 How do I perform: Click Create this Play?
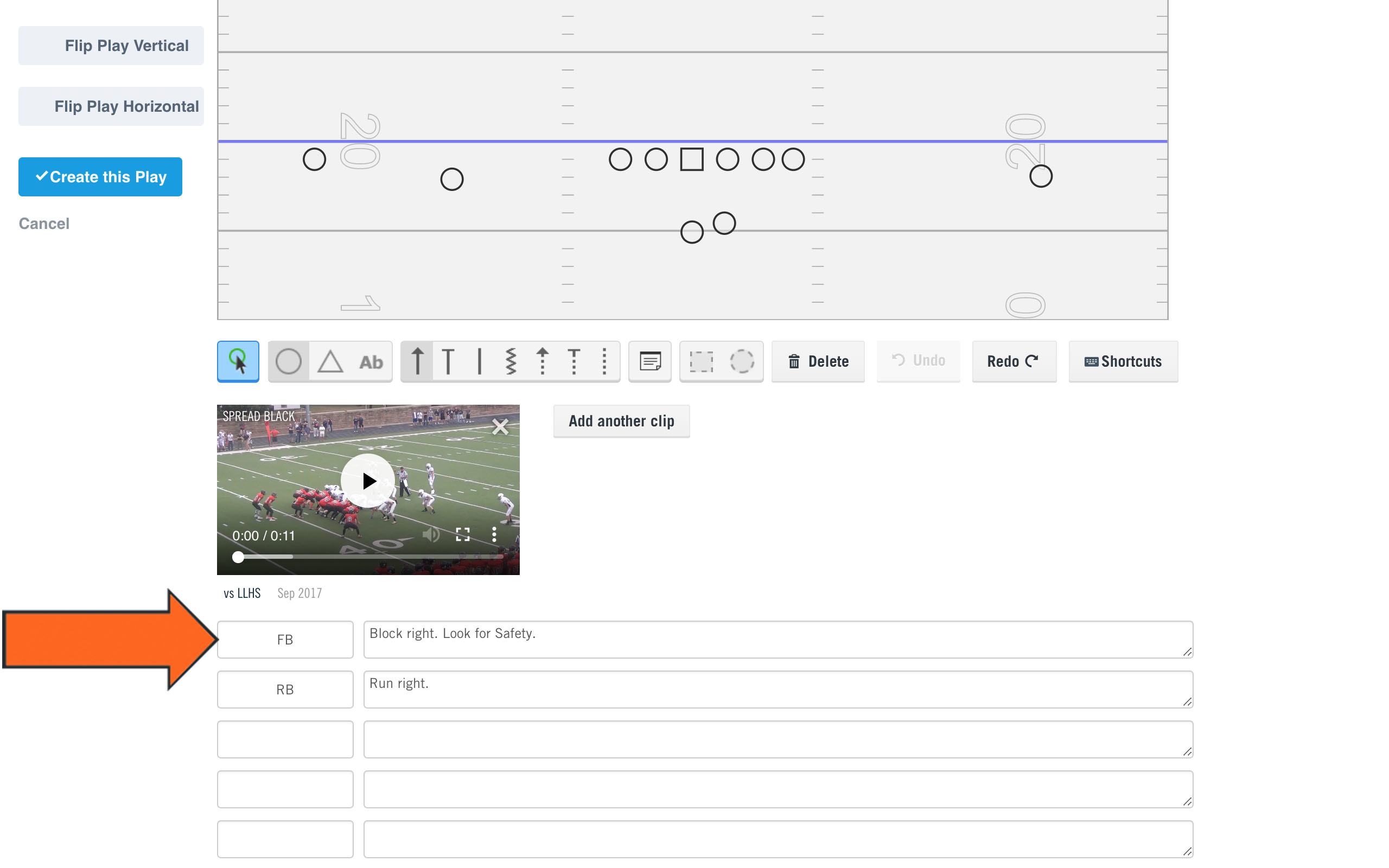tap(100, 177)
